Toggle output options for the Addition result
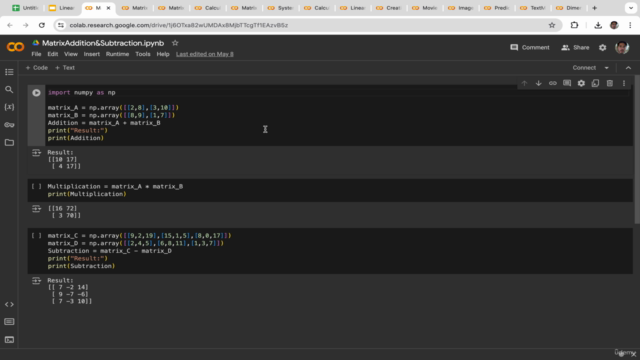This screenshot has height=360, width=640. tap(36, 153)
